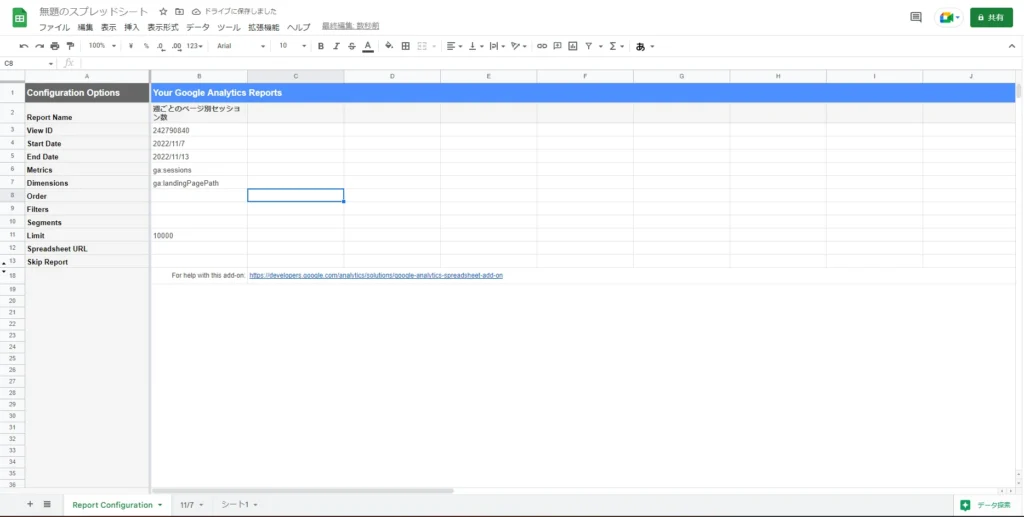Open the 表示形式 menu
The height and width of the screenshot is (517, 1024).
[x=163, y=27]
